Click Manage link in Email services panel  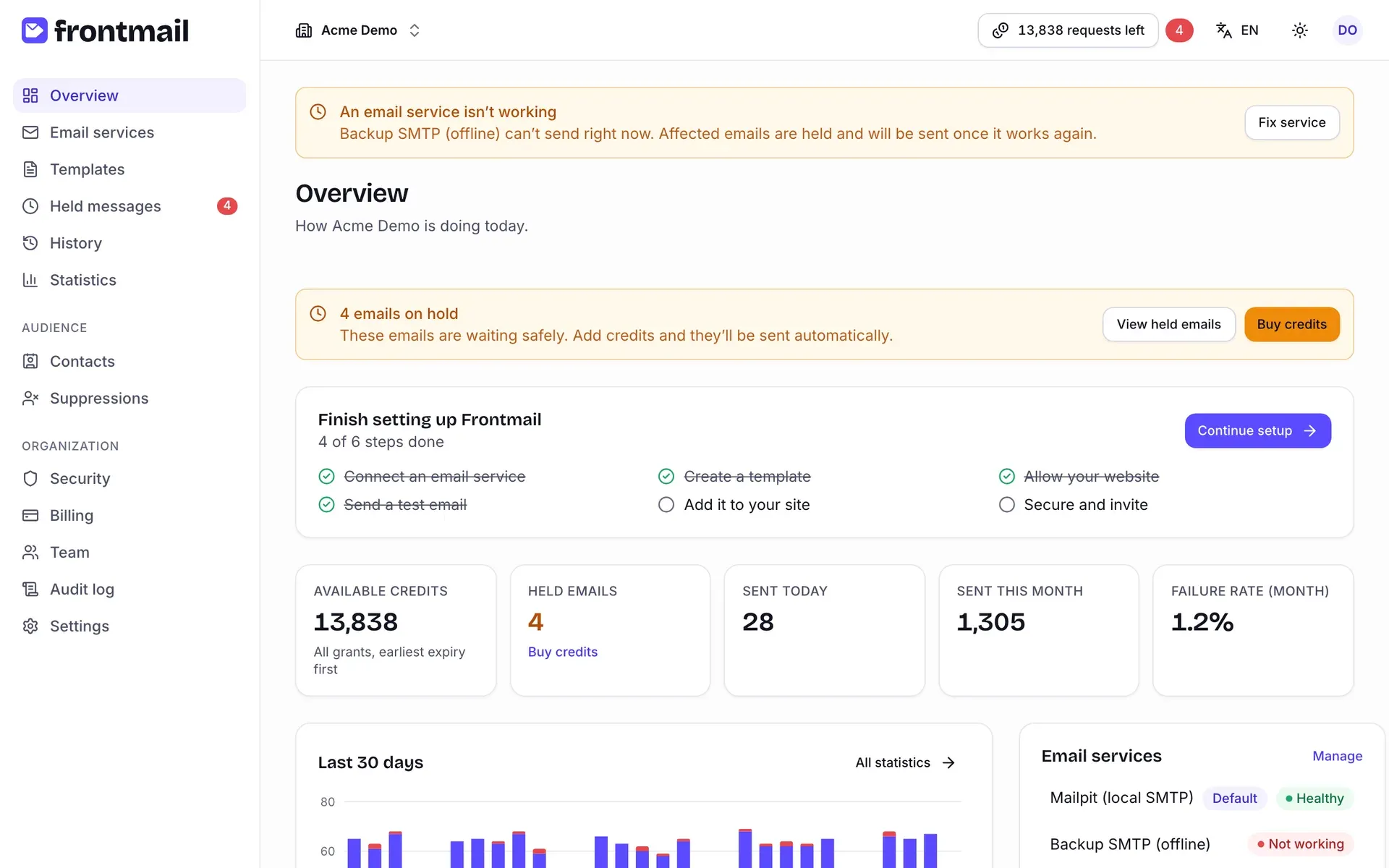click(x=1337, y=756)
